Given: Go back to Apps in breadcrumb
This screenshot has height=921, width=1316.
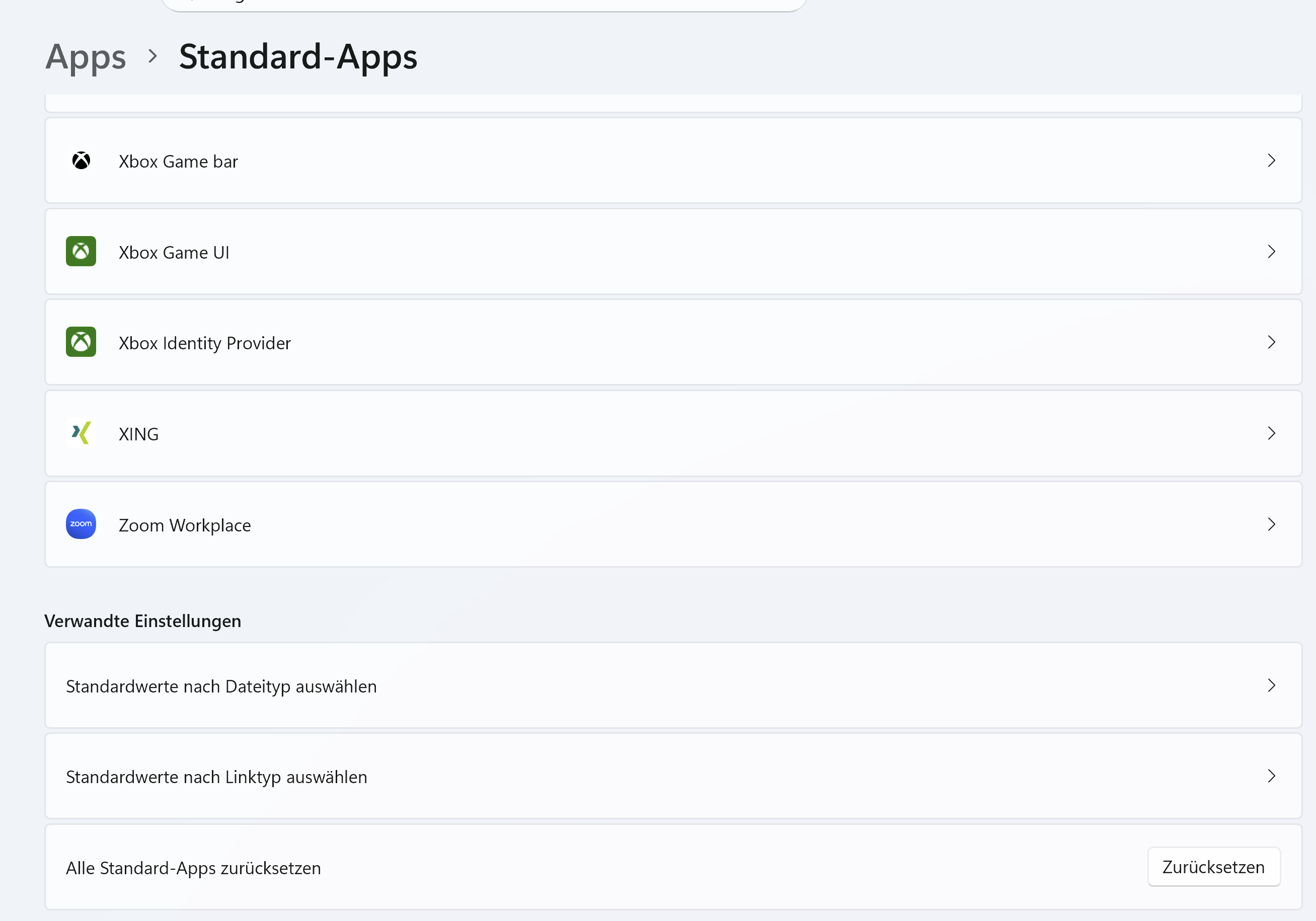Looking at the screenshot, I should [86, 57].
